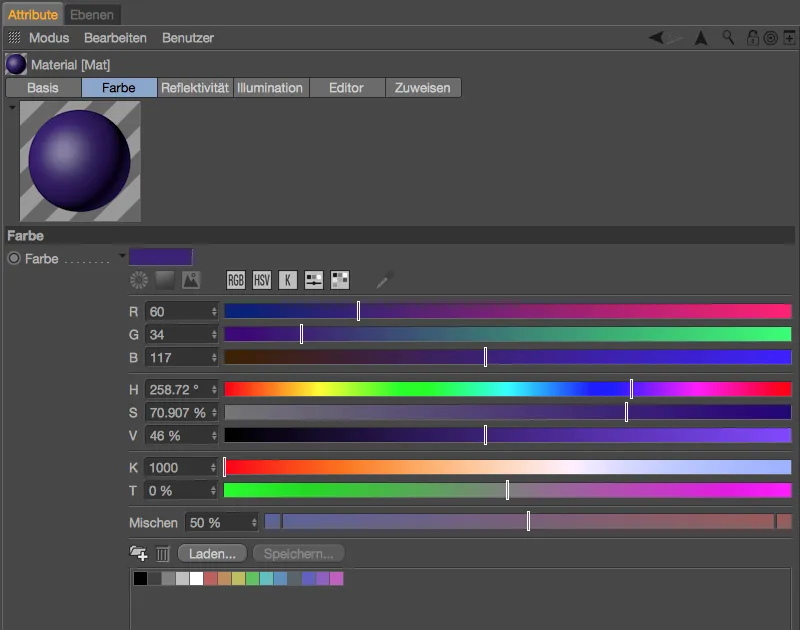The width and height of the screenshot is (800, 630).
Task: Select the Farbe tab
Action: (x=119, y=88)
